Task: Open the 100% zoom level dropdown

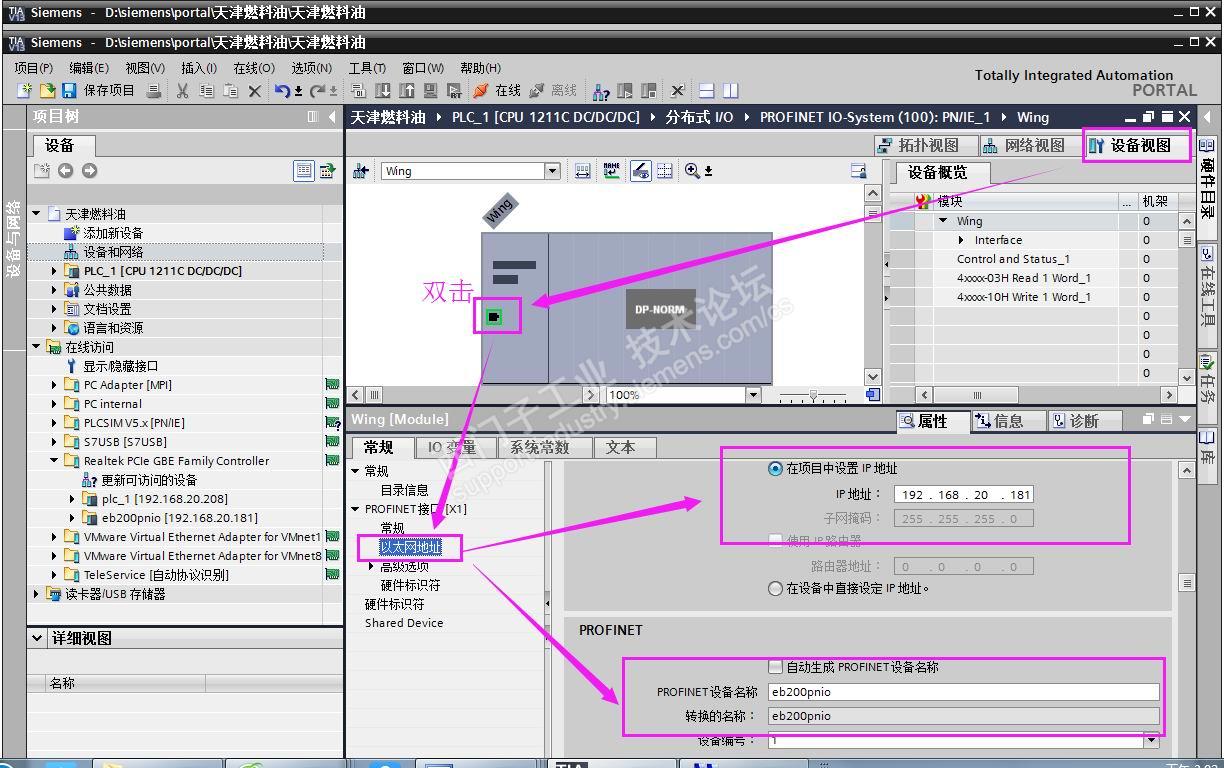Action: point(753,395)
